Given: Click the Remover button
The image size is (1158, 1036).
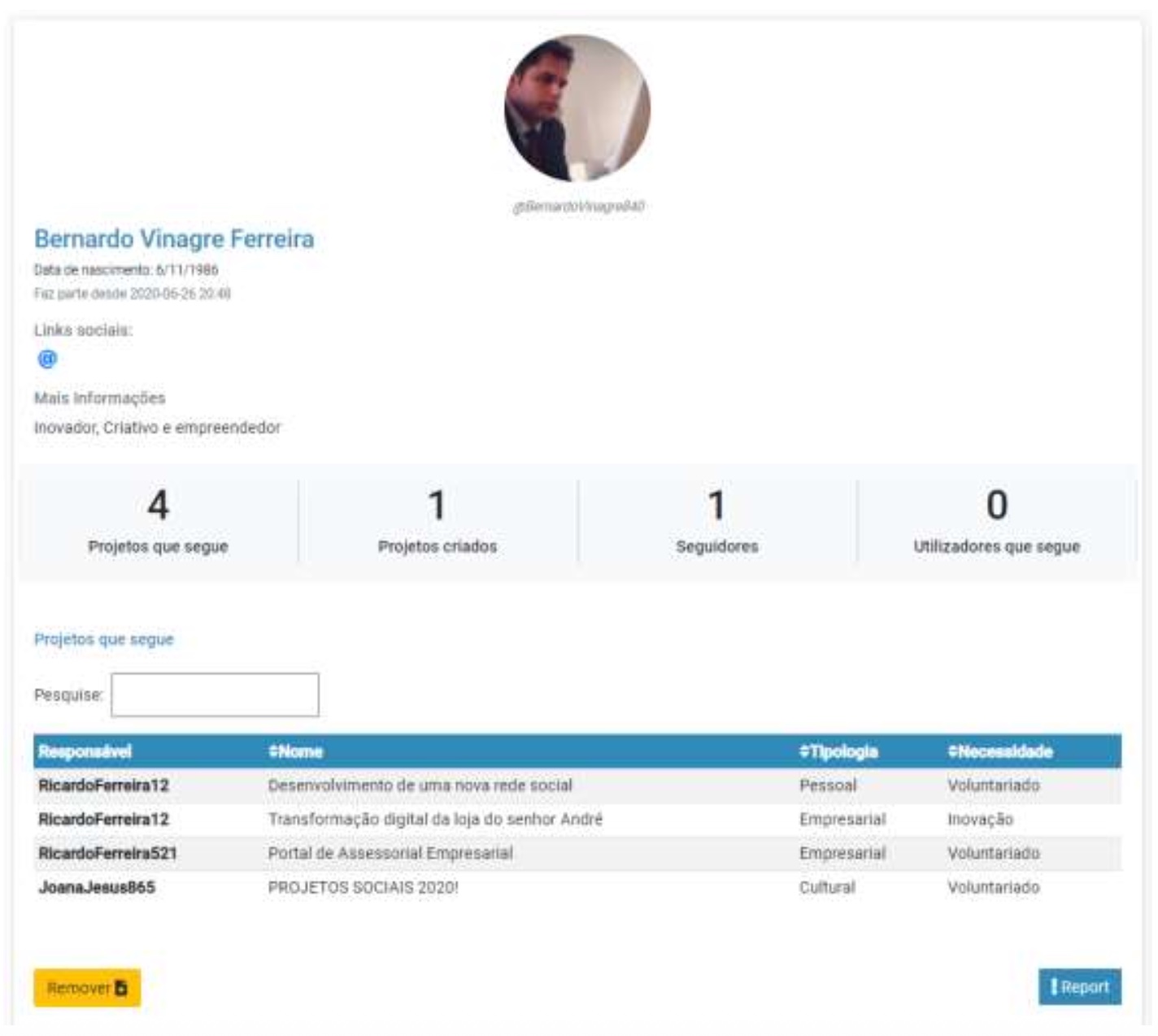Looking at the screenshot, I should click(87, 988).
